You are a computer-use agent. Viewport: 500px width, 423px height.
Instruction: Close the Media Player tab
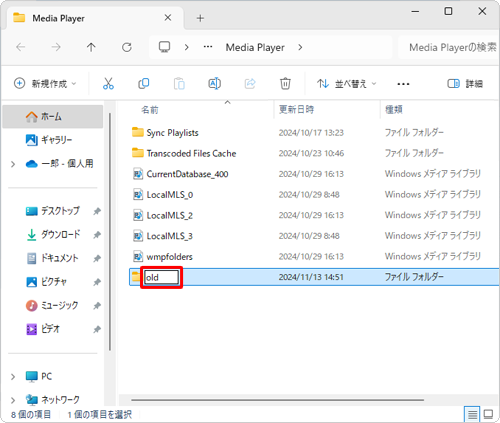pyautogui.click(x=168, y=18)
